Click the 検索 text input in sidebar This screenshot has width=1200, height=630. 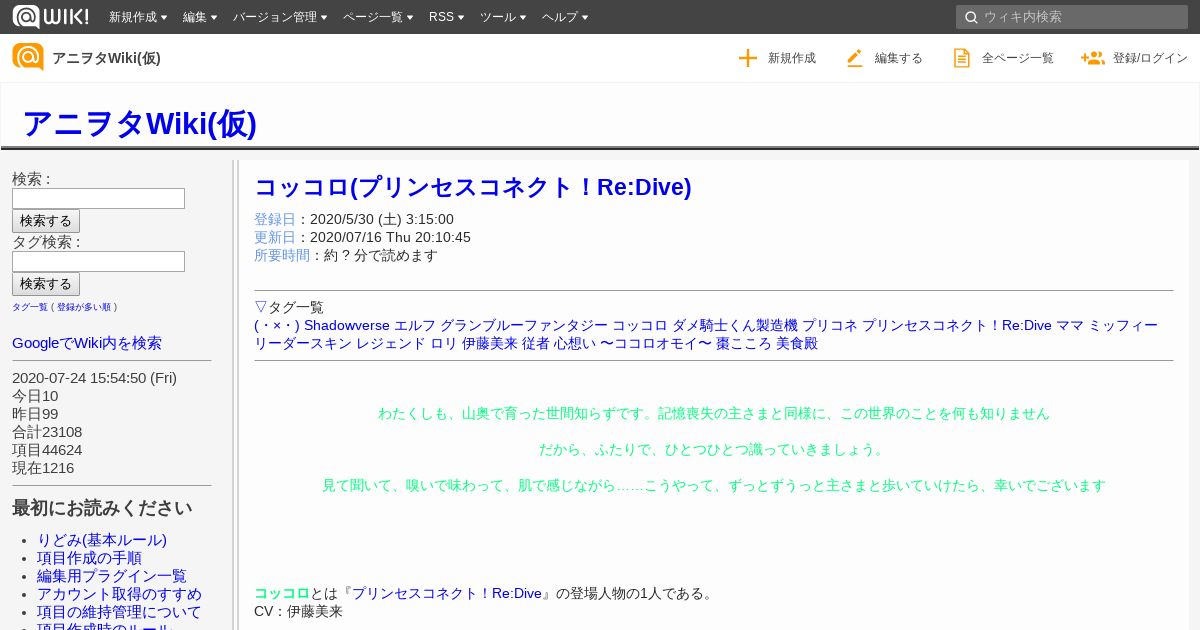point(98,198)
